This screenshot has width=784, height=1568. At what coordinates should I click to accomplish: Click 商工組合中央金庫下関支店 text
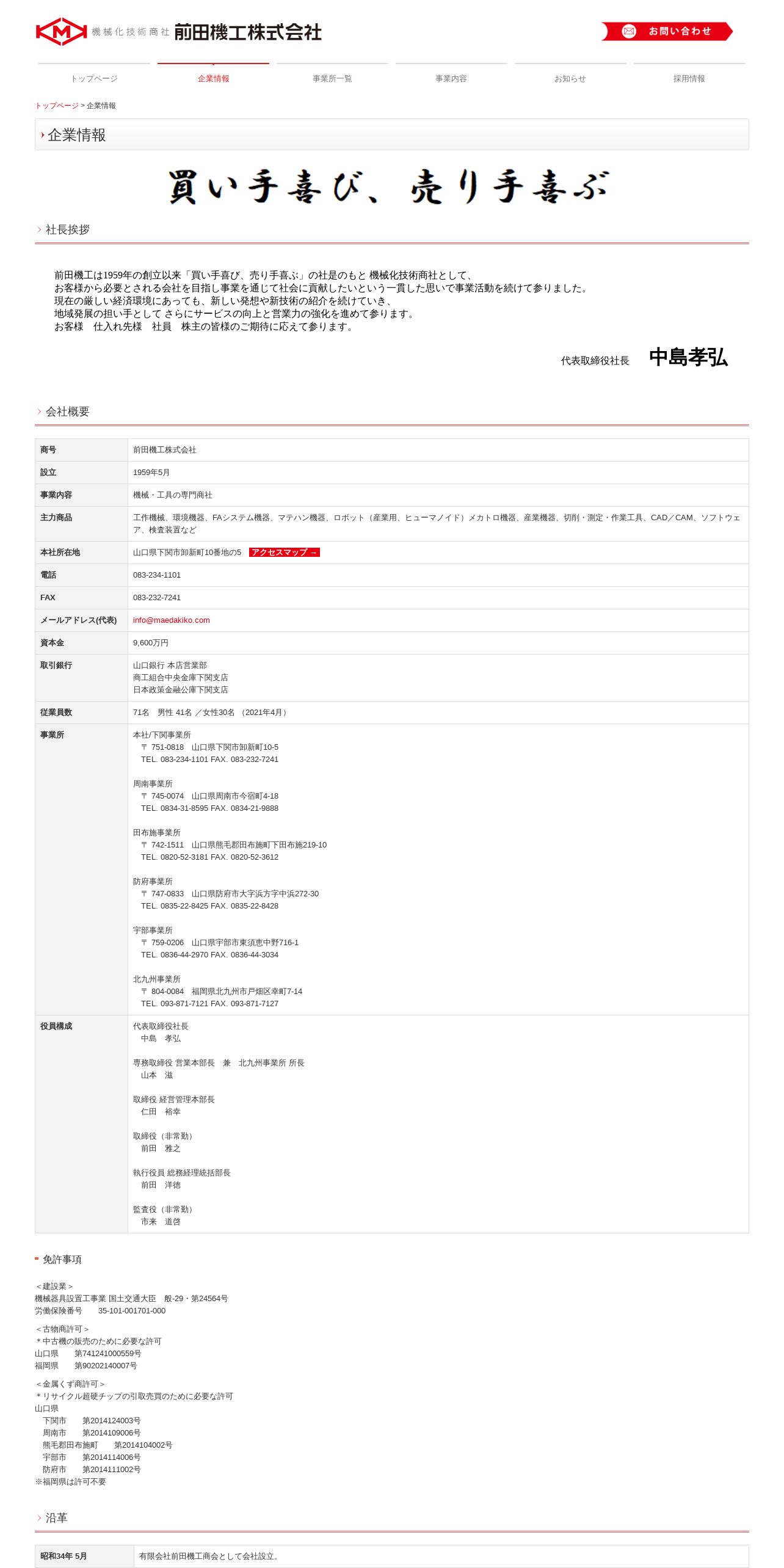pyautogui.click(x=181, y=677)
